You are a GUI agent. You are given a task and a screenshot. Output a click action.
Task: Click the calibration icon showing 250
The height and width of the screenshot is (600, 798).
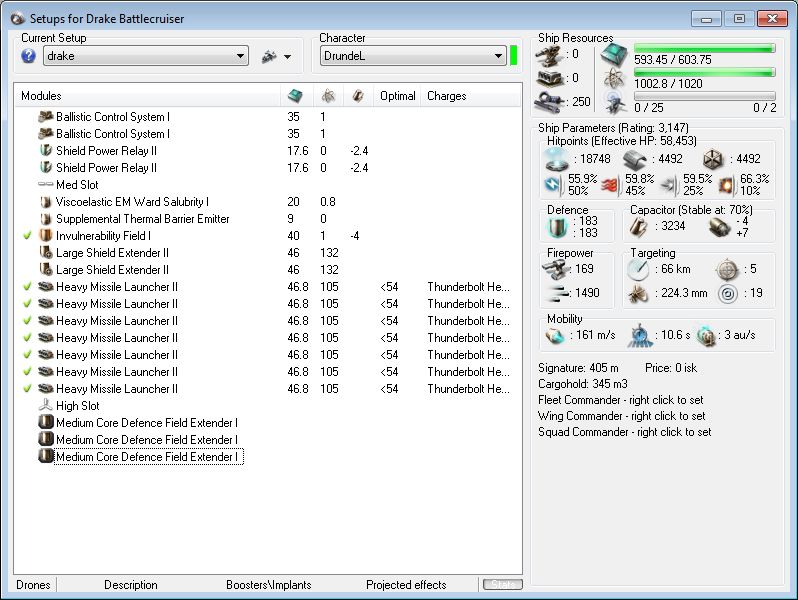coord(549,102)
